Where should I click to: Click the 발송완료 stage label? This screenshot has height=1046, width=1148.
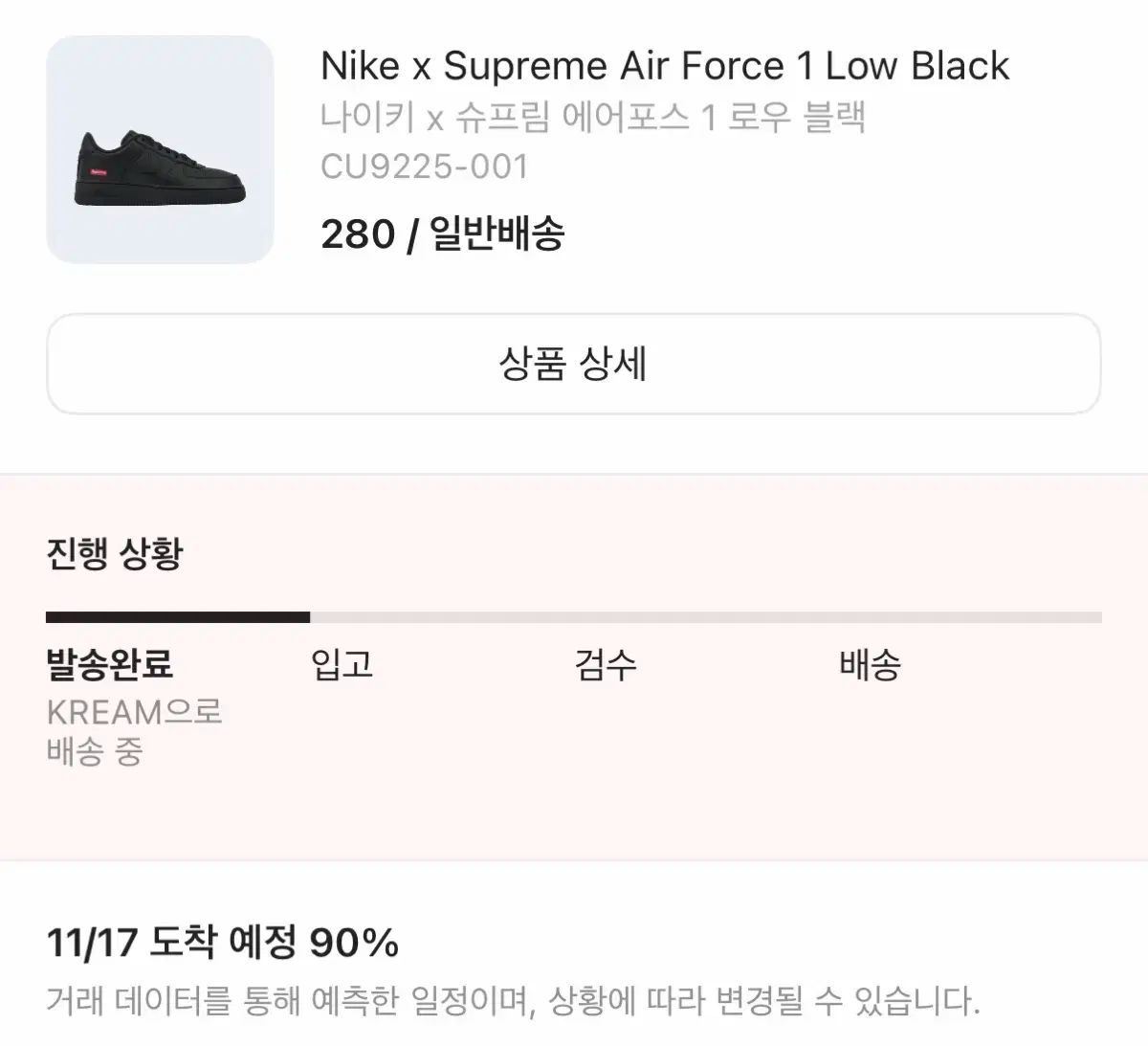[x=110, y=665]
